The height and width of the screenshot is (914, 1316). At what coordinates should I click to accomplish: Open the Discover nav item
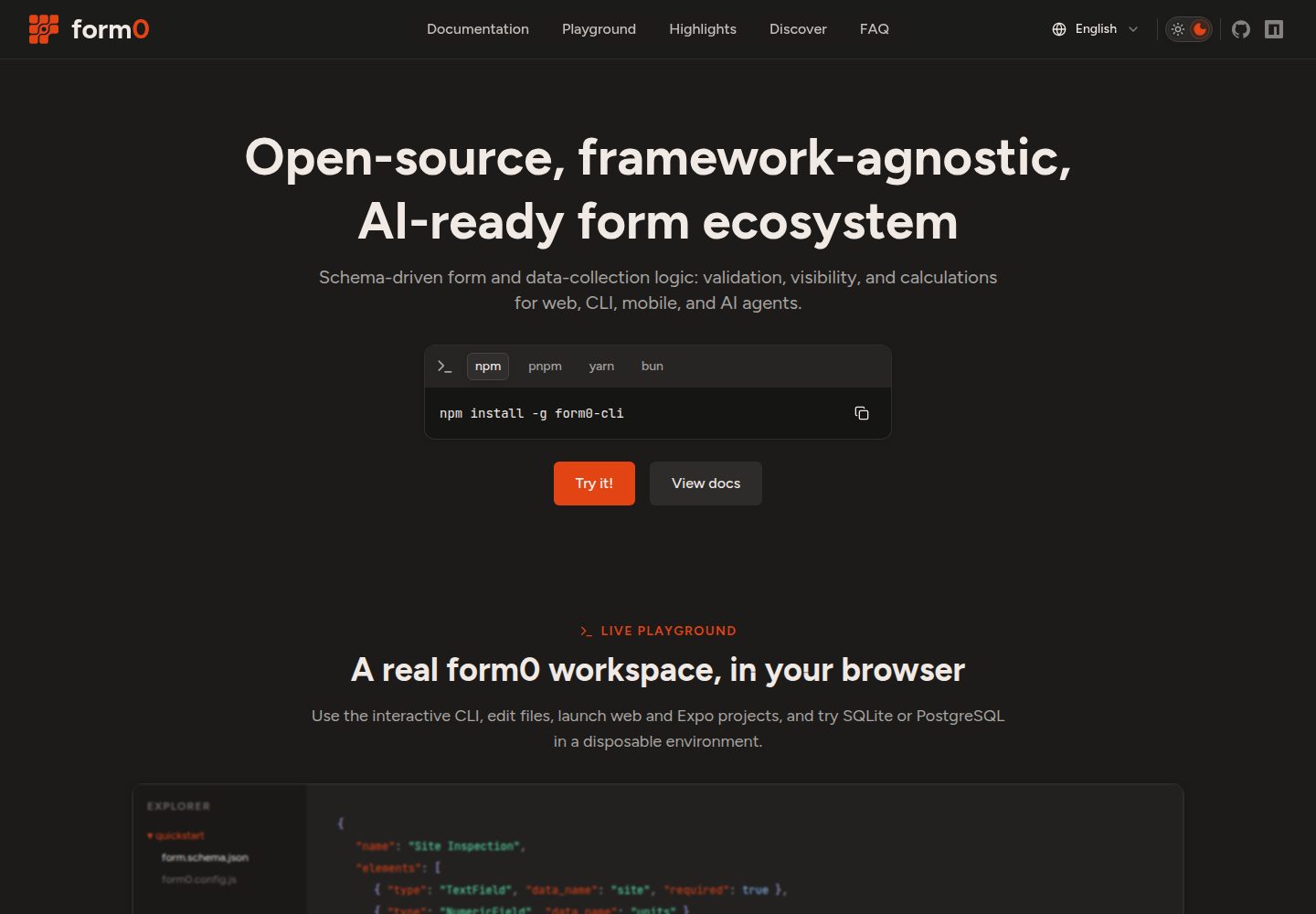[798, 29]
